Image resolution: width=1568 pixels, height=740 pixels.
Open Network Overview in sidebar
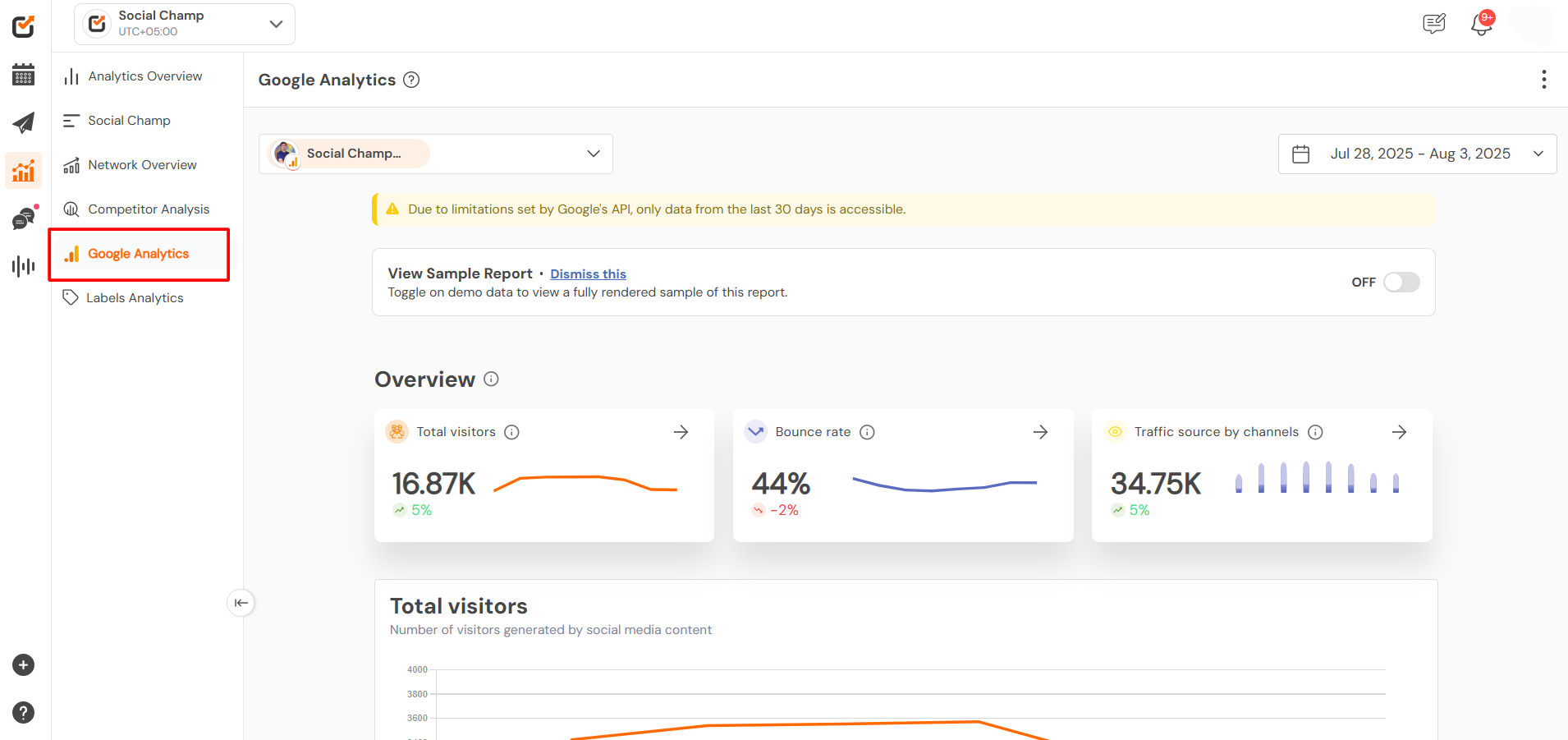click(142, 165)
